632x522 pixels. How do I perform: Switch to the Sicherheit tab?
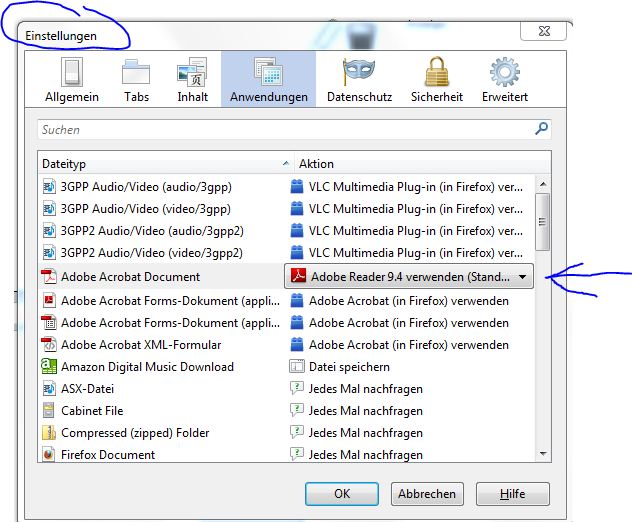pyautogui.click(x=437, y=80)
